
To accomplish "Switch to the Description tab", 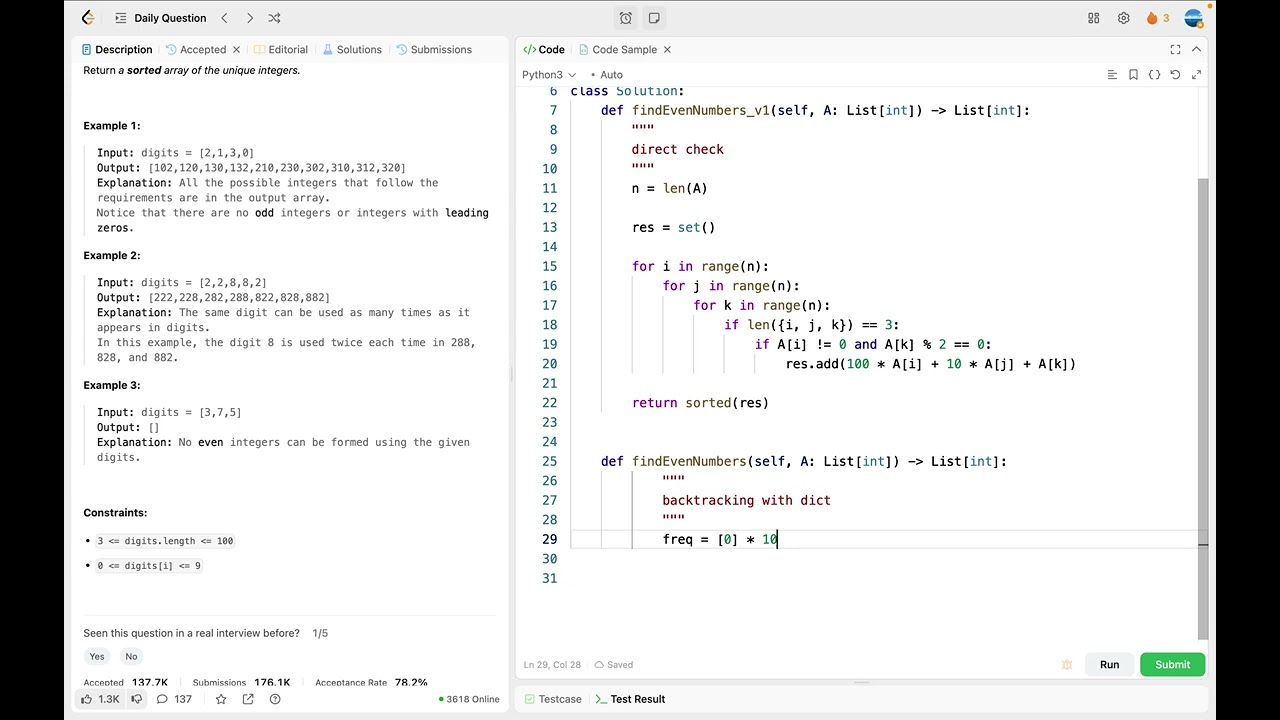I will point(117,49).
